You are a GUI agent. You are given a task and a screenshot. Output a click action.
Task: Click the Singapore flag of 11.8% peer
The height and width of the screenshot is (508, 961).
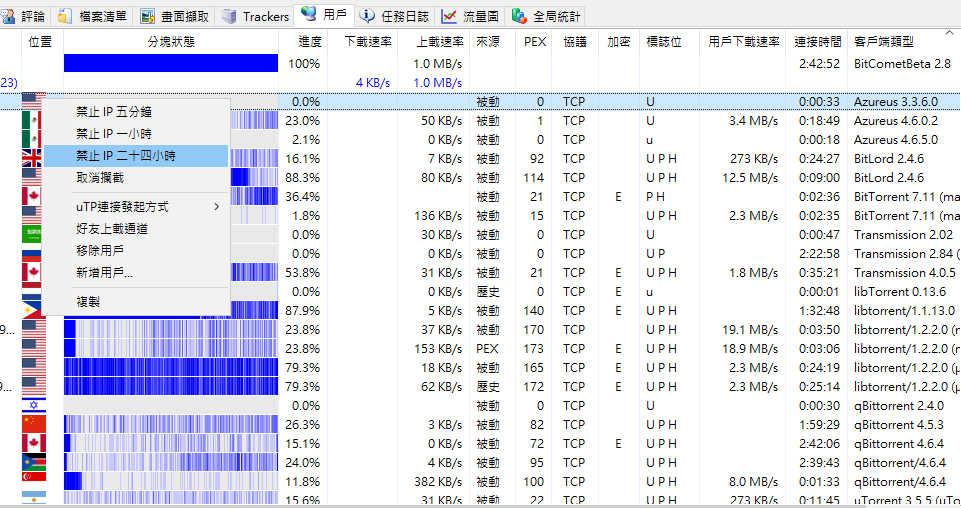point(34,482)
